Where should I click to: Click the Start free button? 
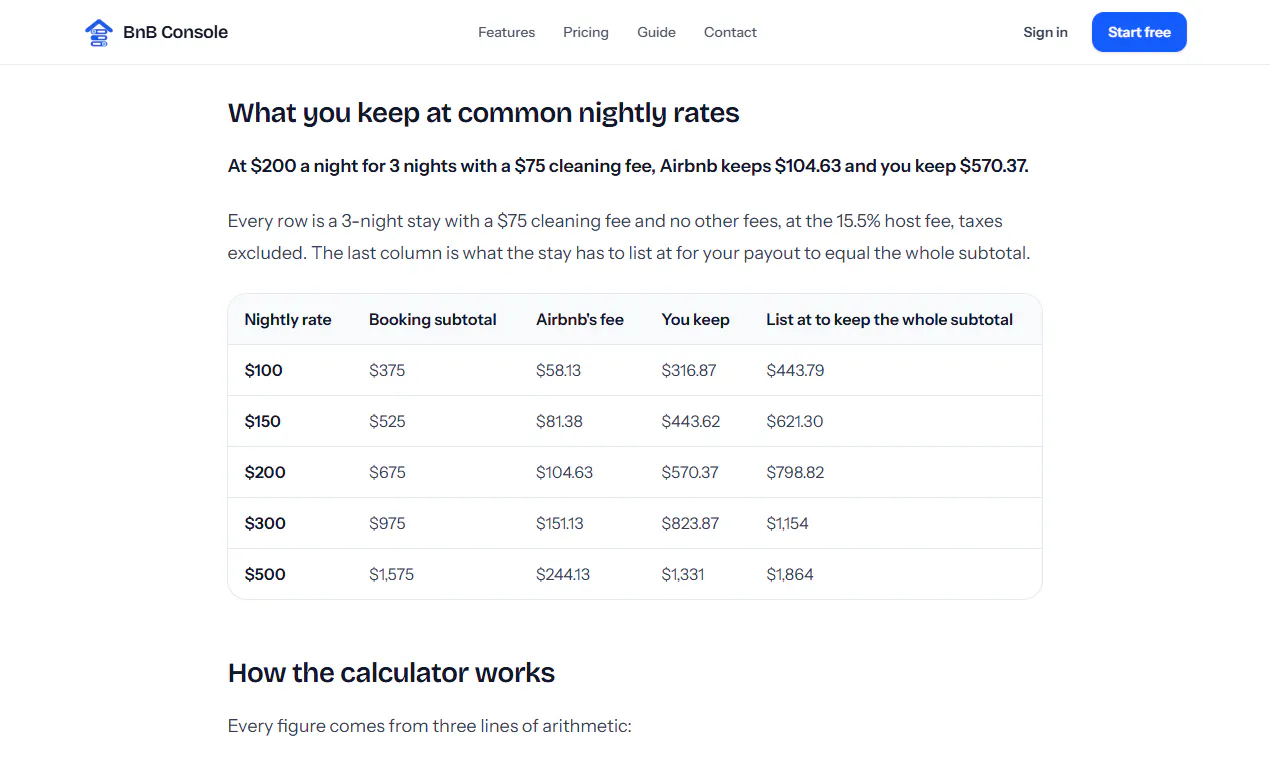pyautogui.click(x=1139, y=32)
